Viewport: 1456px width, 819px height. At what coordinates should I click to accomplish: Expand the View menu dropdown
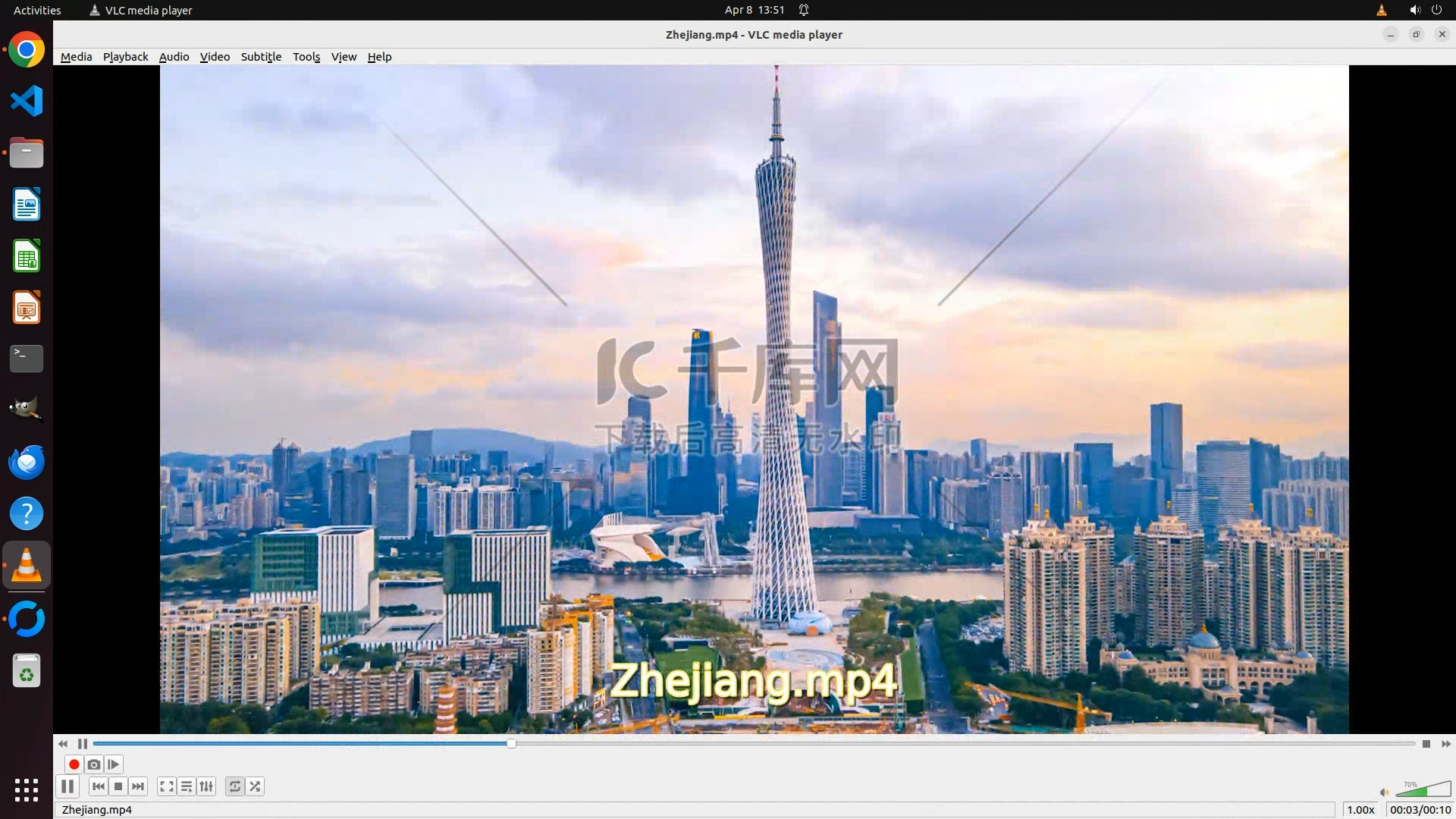344,57
